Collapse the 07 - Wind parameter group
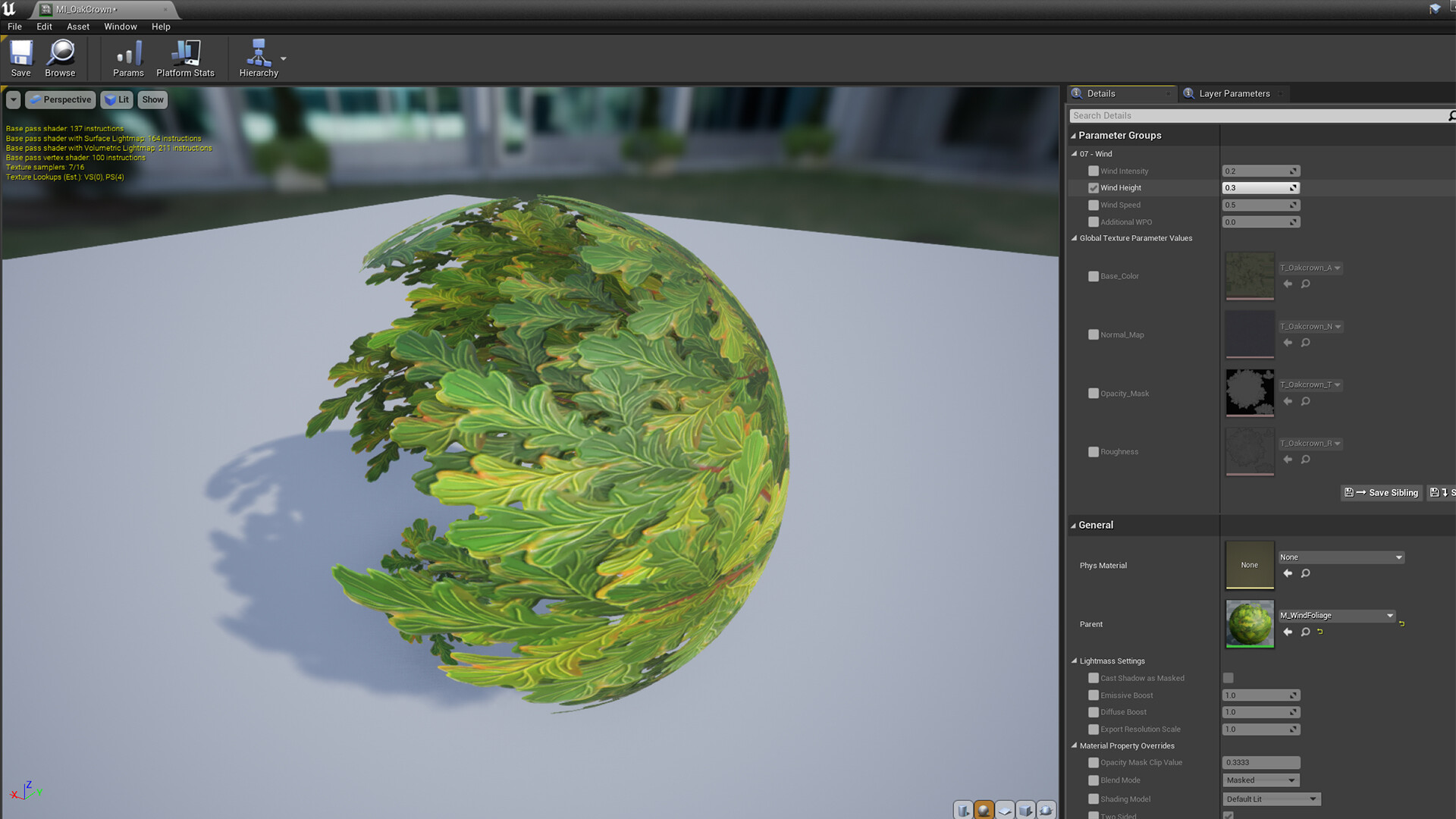1456x819 pixels. click(1075, 153)
